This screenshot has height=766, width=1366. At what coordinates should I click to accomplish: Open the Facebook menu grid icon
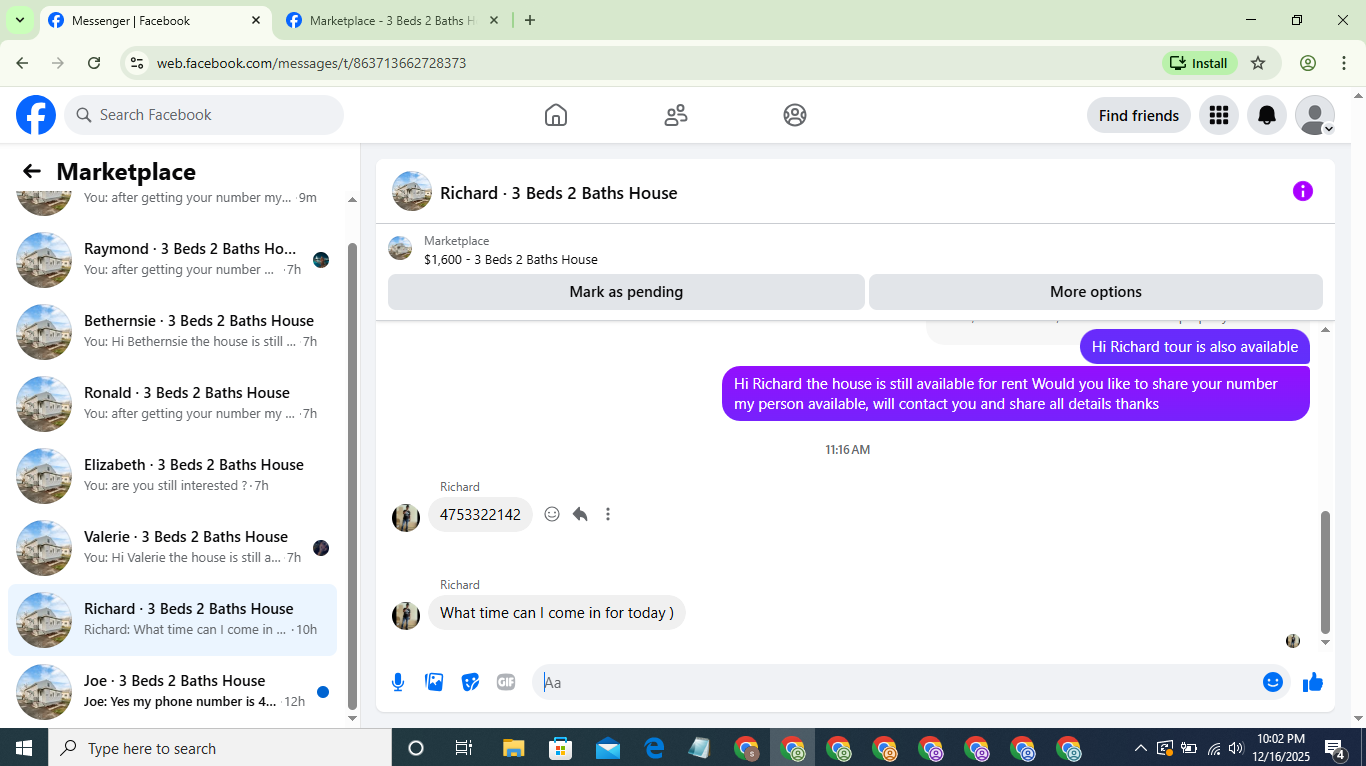[x=1218, y=115]
